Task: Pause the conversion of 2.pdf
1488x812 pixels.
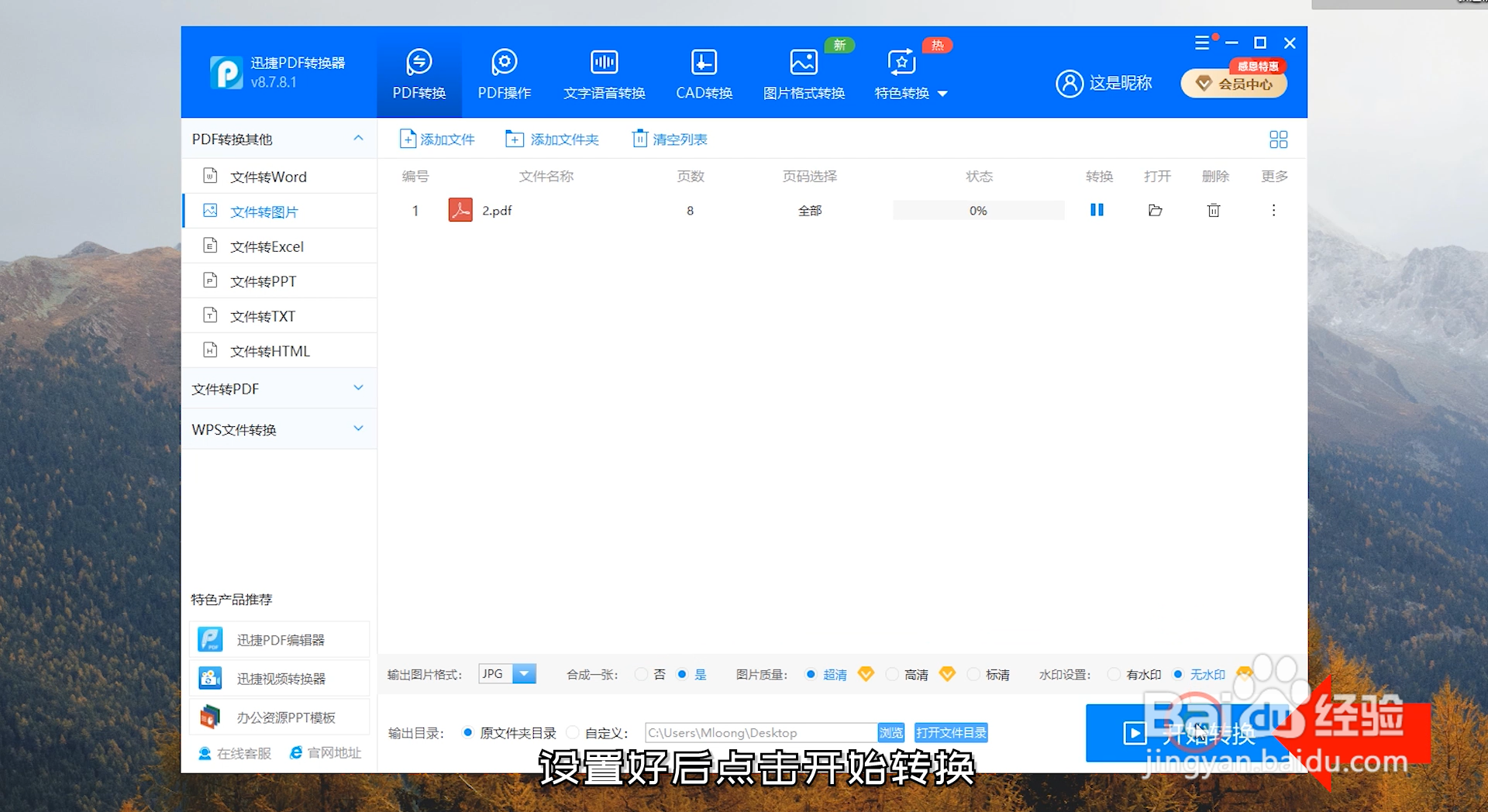Action: [1096, 210]
